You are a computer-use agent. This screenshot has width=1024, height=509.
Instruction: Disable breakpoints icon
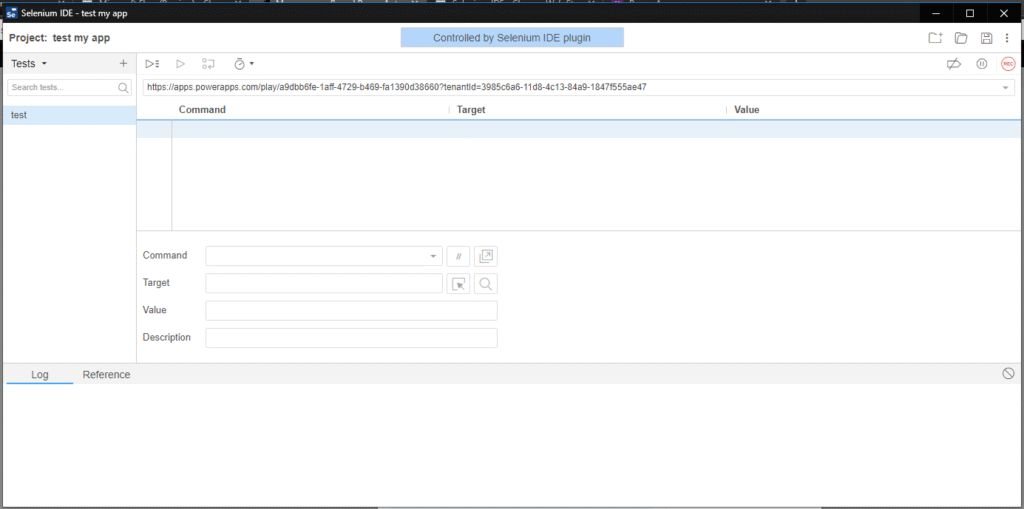(954, 64)
